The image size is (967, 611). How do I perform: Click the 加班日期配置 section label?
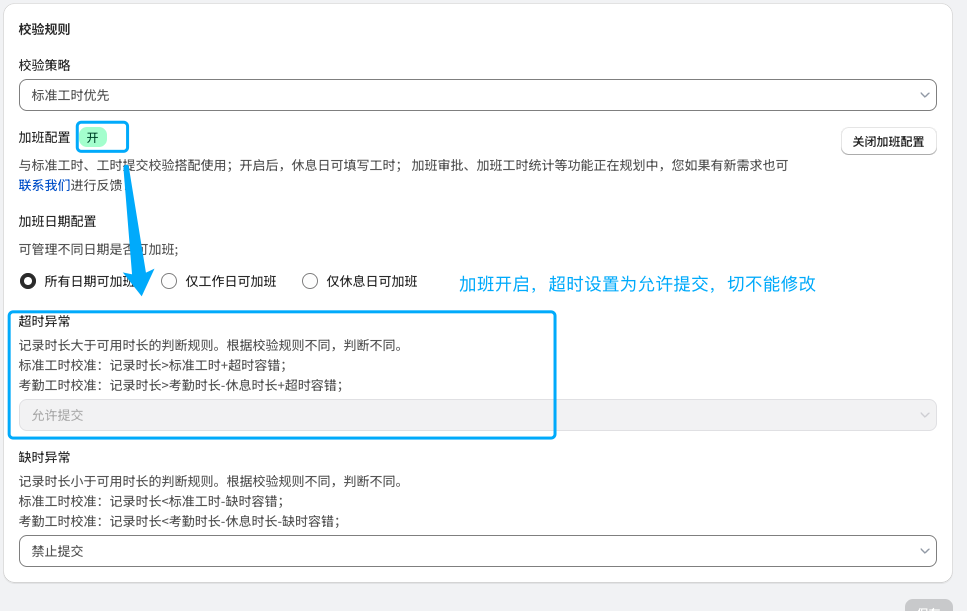(x=58, y=221)
